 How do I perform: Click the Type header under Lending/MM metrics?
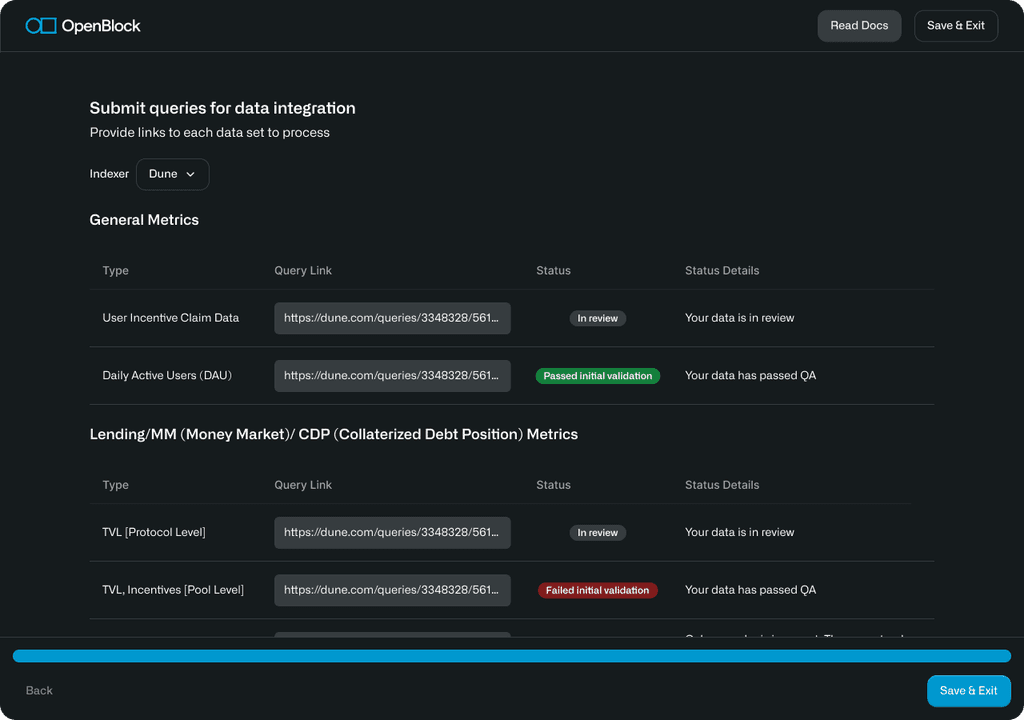pyautogui.click(x=116, y=485)
